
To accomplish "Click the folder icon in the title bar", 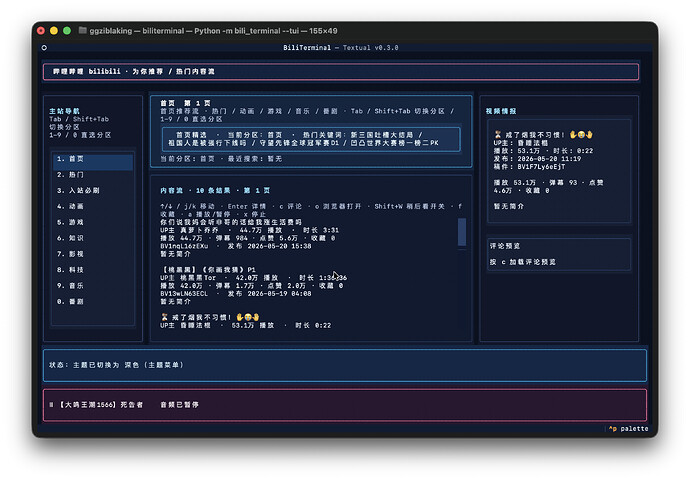I will [x=82, y=30].
